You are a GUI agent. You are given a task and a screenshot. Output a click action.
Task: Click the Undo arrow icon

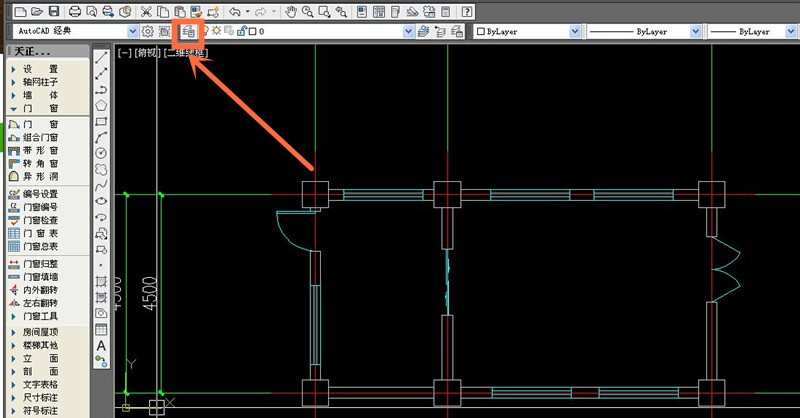[x=235, y=11]
